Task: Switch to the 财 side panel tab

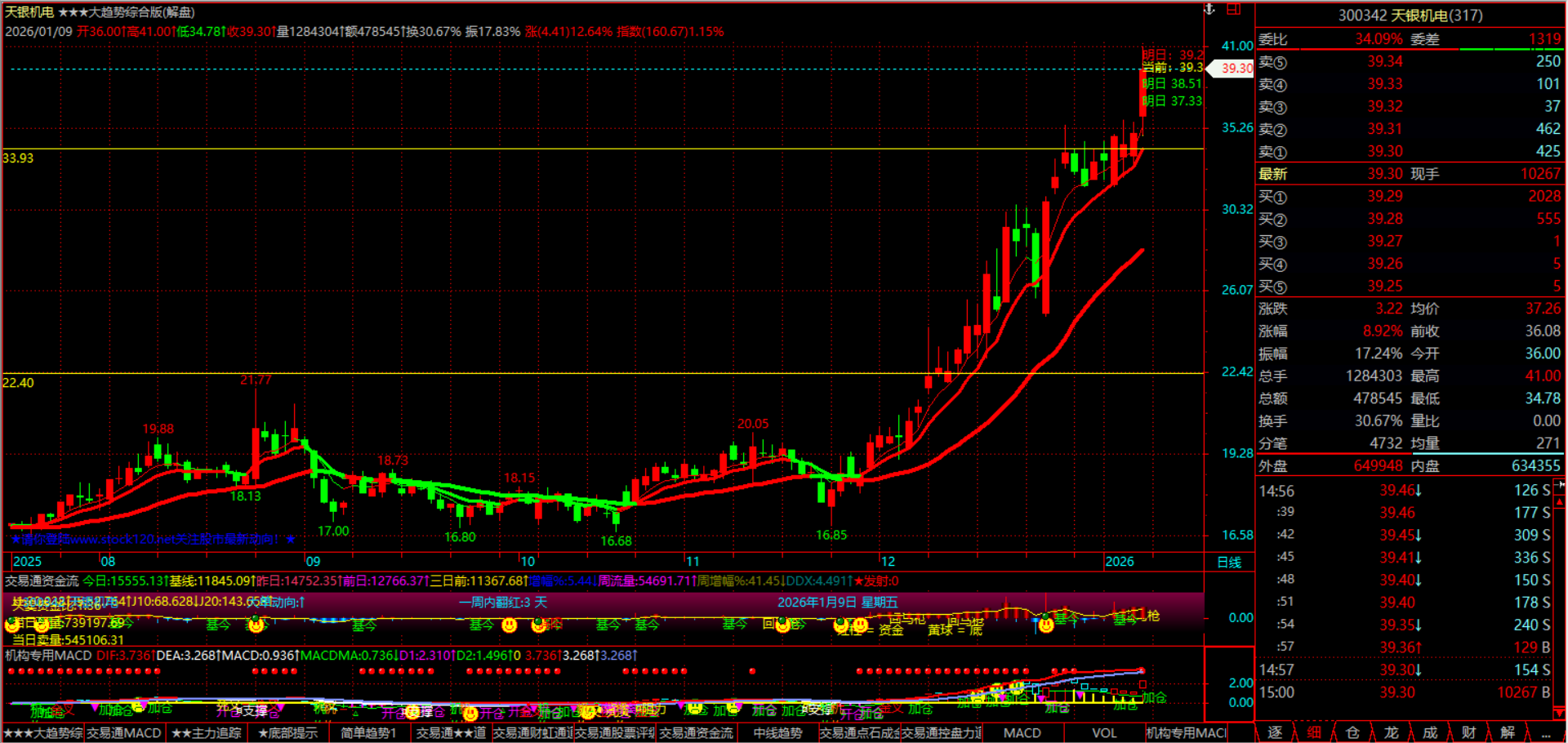Action: [1468, 732]
